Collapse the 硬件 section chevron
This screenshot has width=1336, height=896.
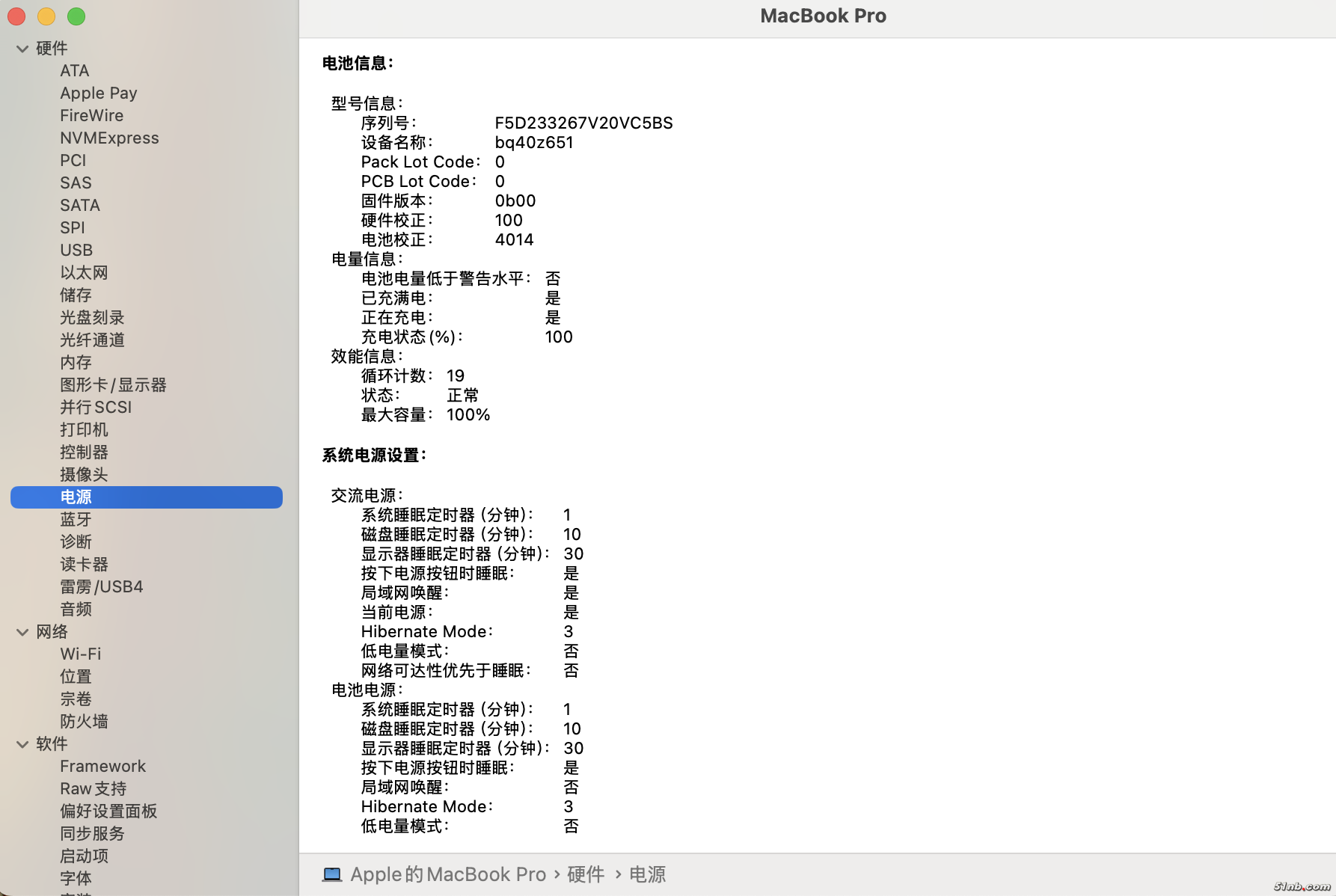coord(22,49)
